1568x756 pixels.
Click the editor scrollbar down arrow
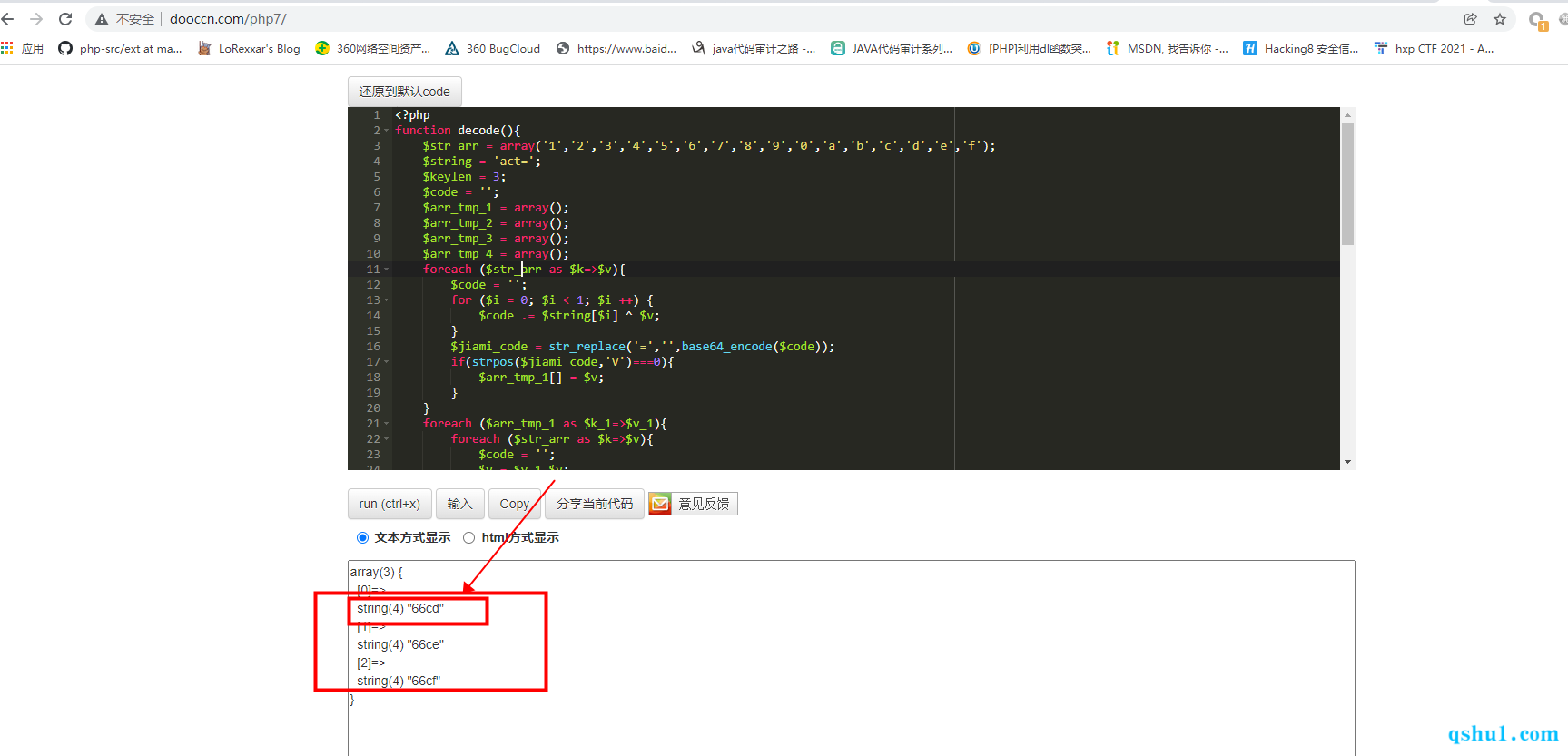[x=1347, y=462]
